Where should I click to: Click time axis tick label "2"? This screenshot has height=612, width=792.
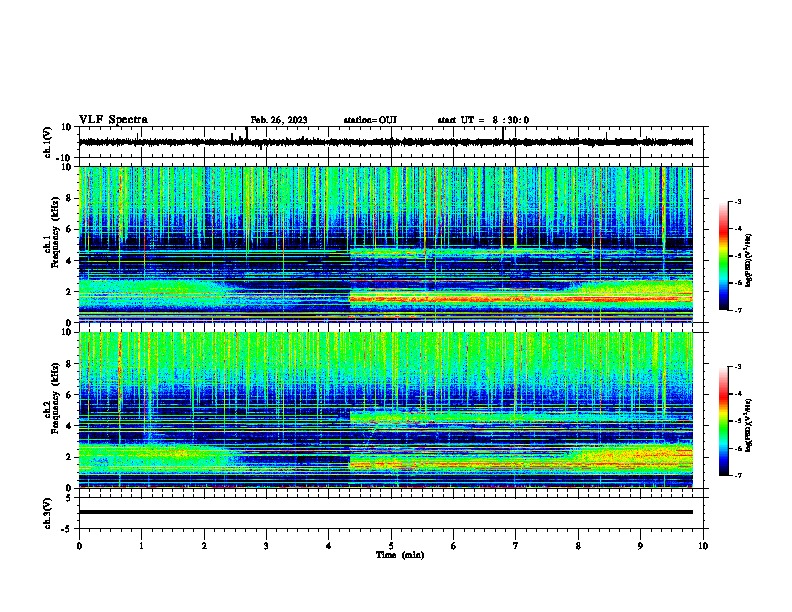coord(204,546)
